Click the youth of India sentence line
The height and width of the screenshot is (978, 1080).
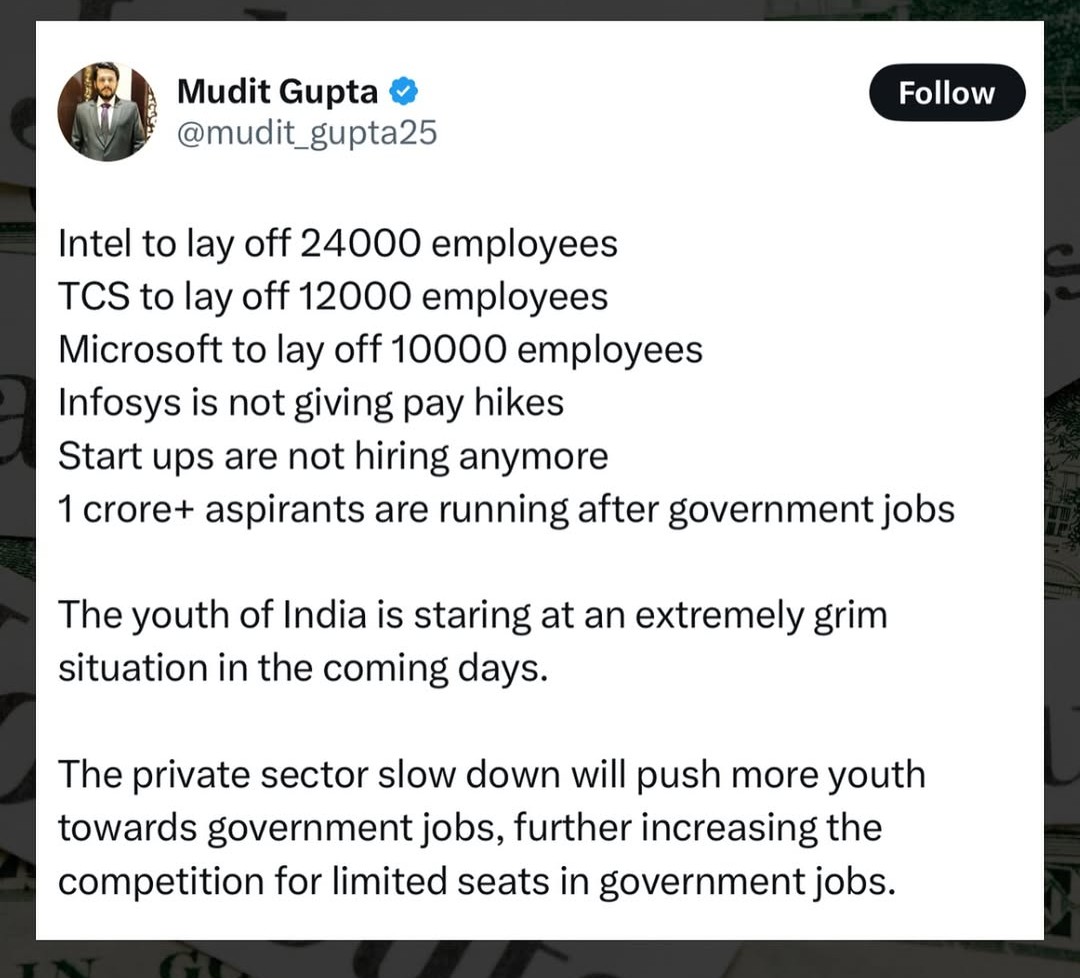(x=473, y=615)
